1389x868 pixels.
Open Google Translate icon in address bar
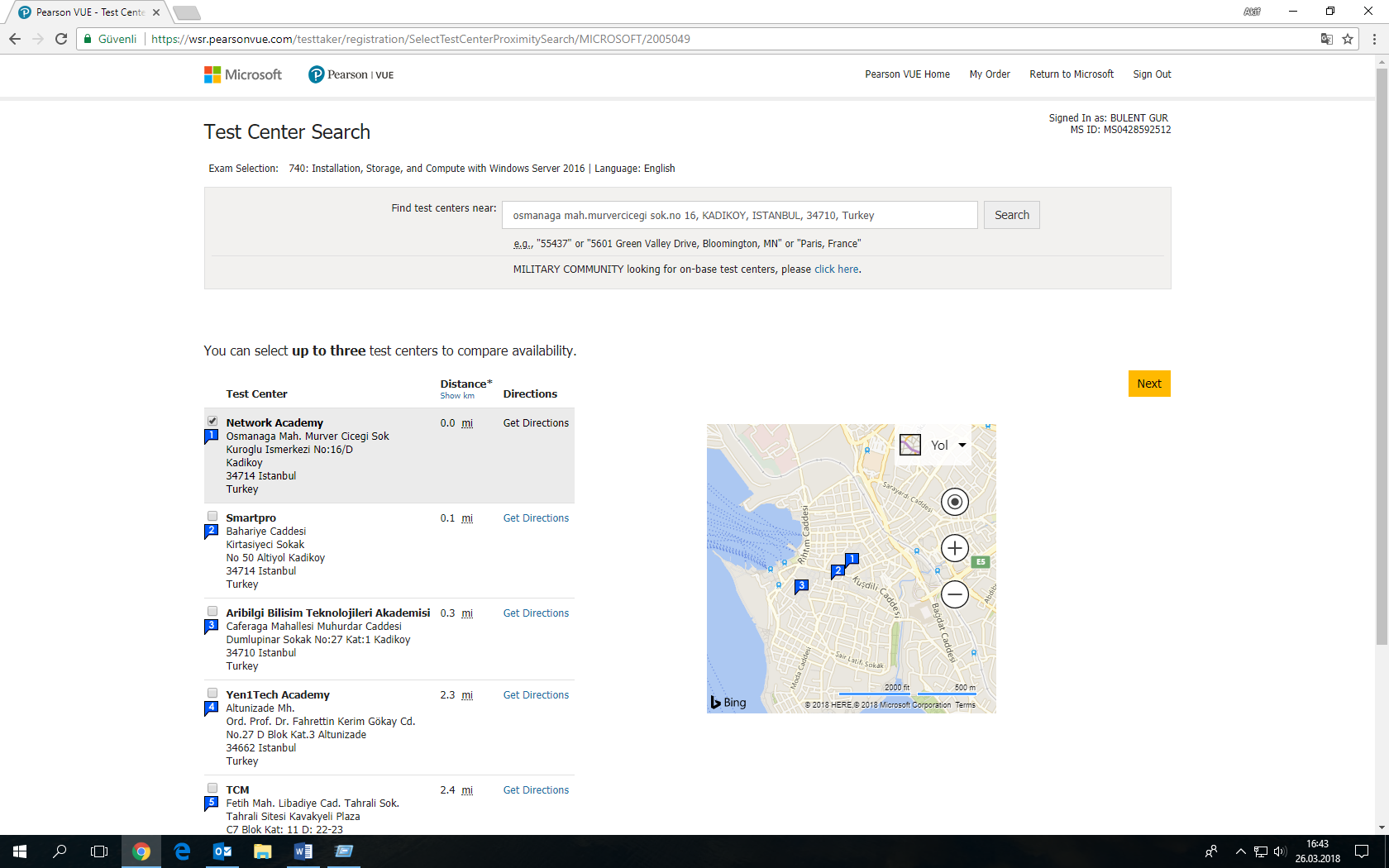[x=1327, y=39]
